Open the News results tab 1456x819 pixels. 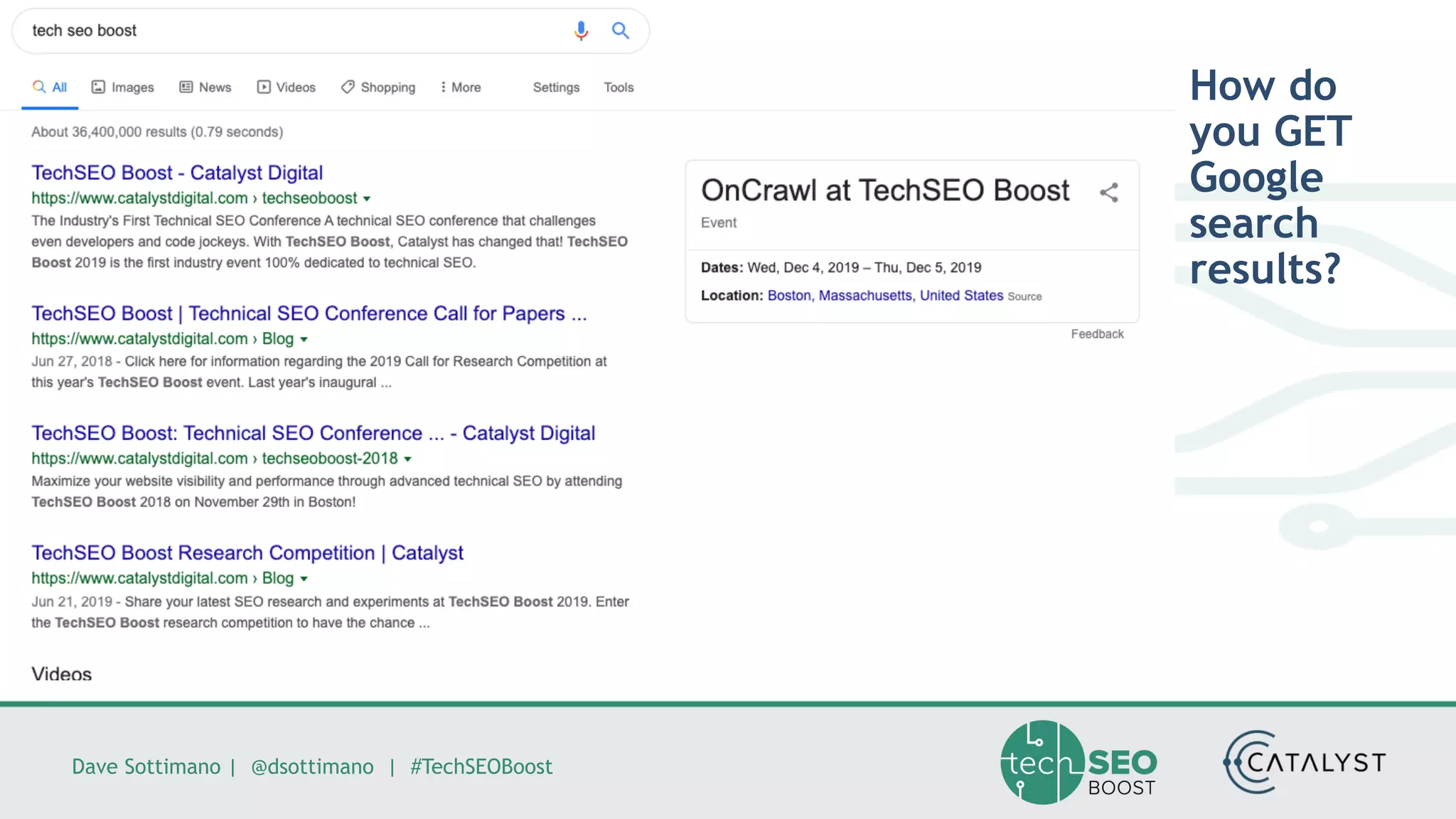[x=205, y=87]
